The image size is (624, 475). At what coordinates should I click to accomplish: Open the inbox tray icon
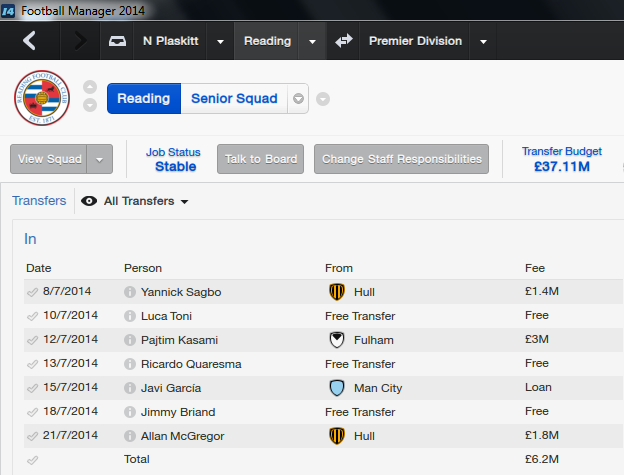[118, 41]
